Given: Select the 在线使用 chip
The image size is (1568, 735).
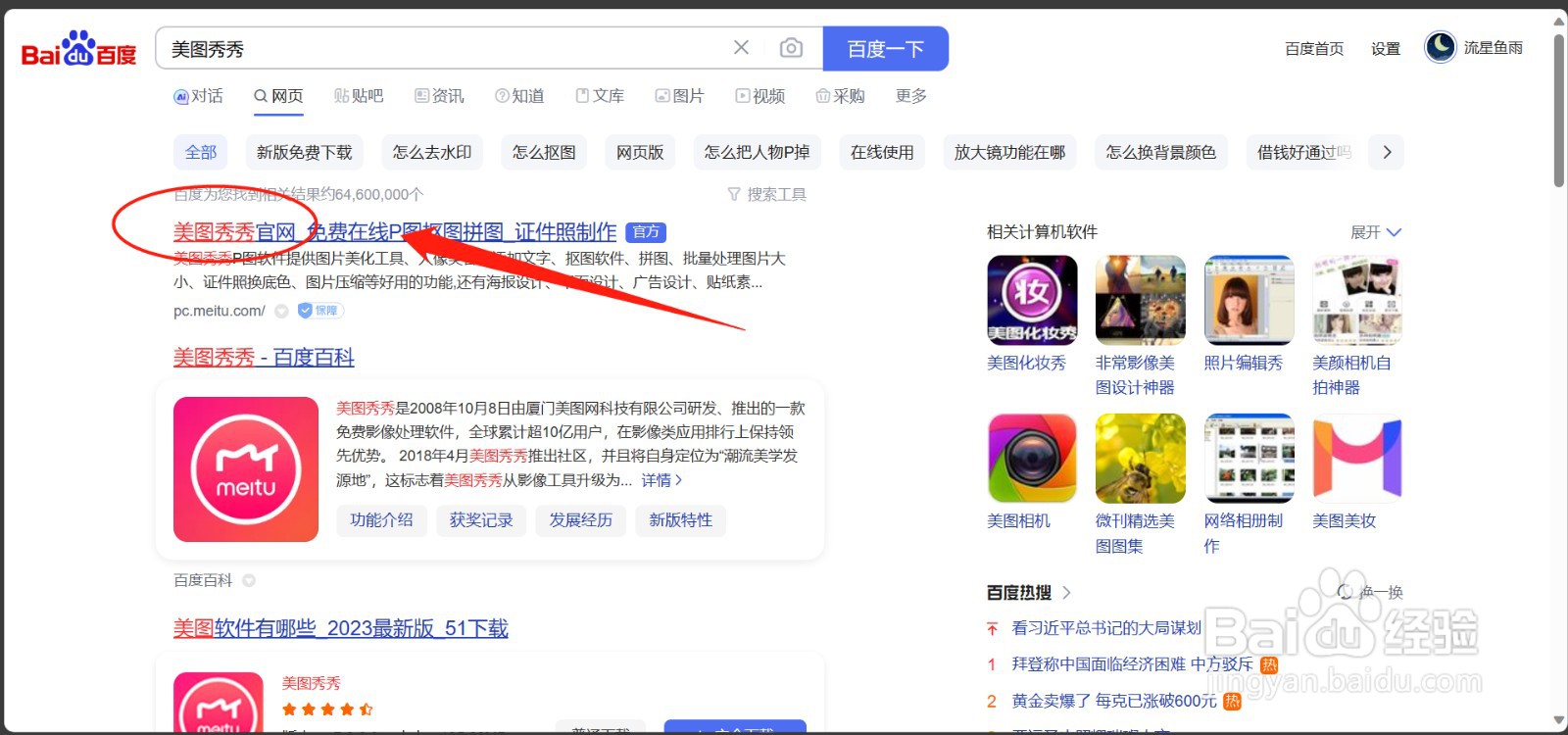Looking at the screenshot, I should (x=882, y=152).
